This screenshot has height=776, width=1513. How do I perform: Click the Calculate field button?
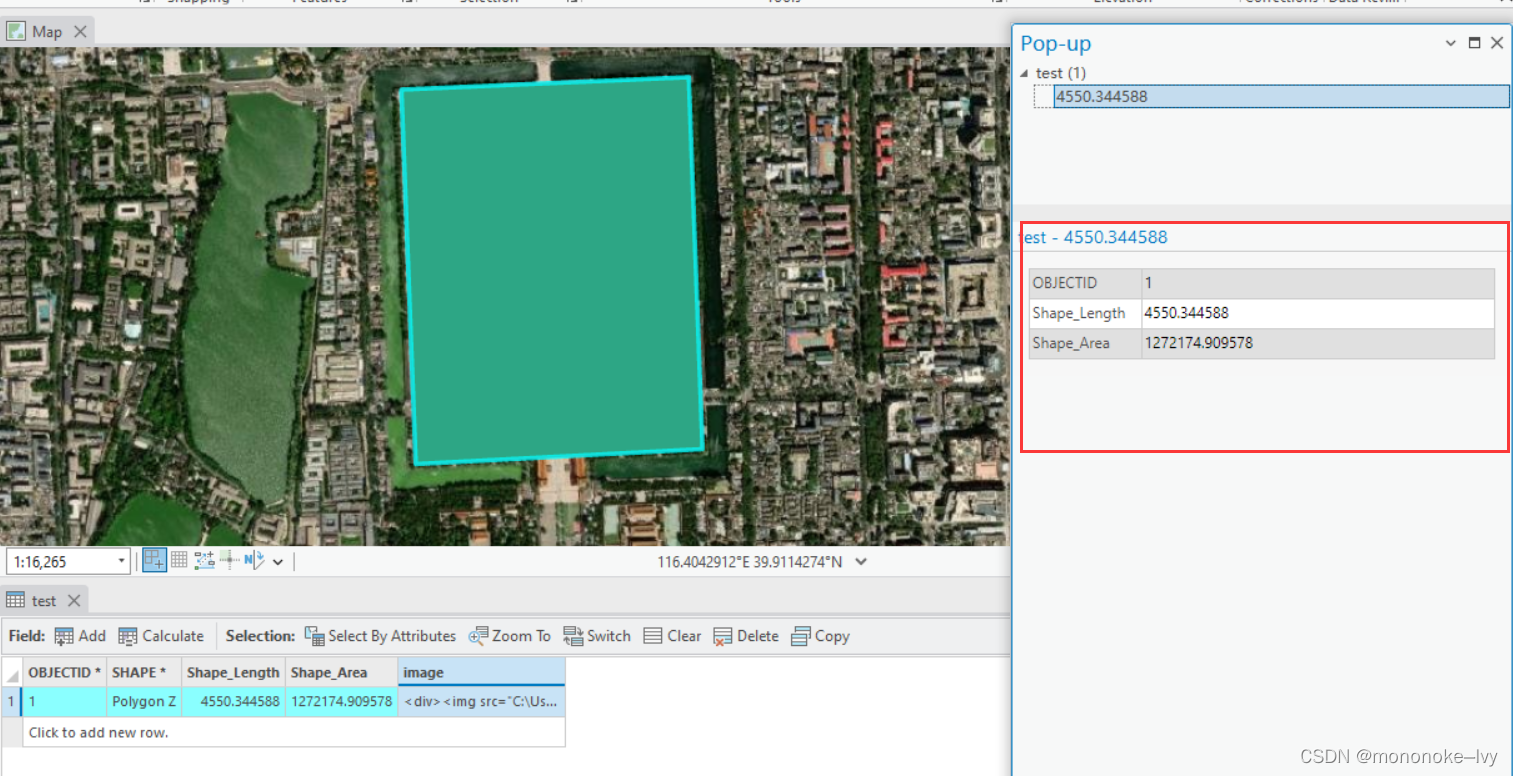(161, 636)
